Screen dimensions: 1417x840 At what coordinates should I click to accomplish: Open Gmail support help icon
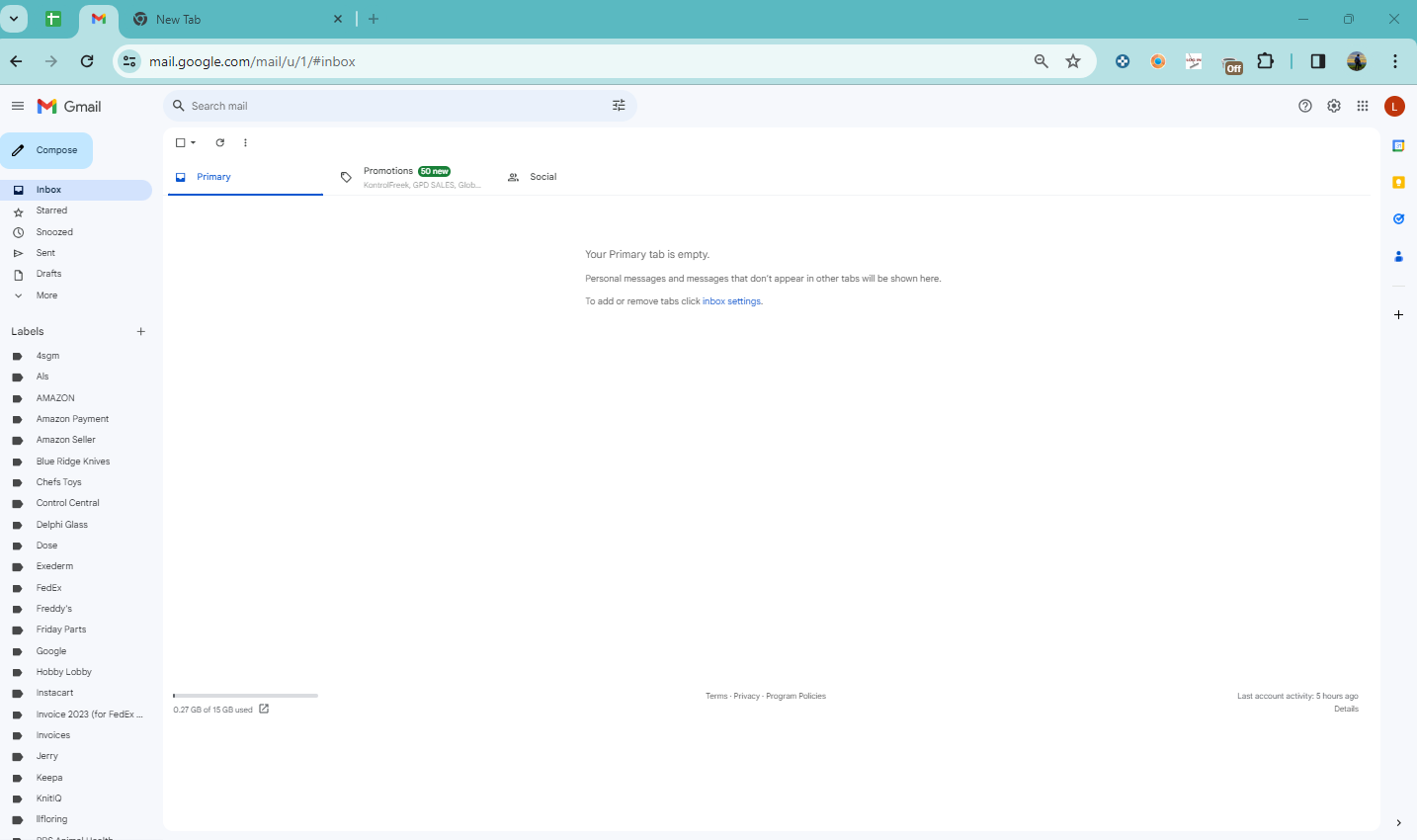(1305, 106)
